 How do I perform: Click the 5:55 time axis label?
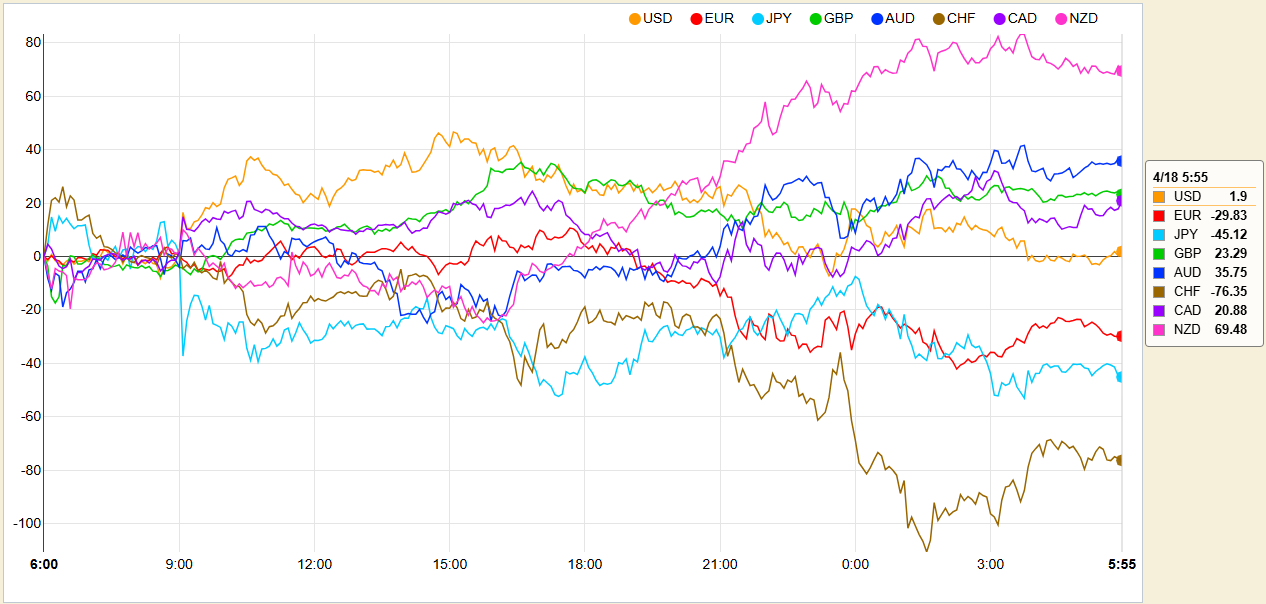click(x=1120, y=565)
